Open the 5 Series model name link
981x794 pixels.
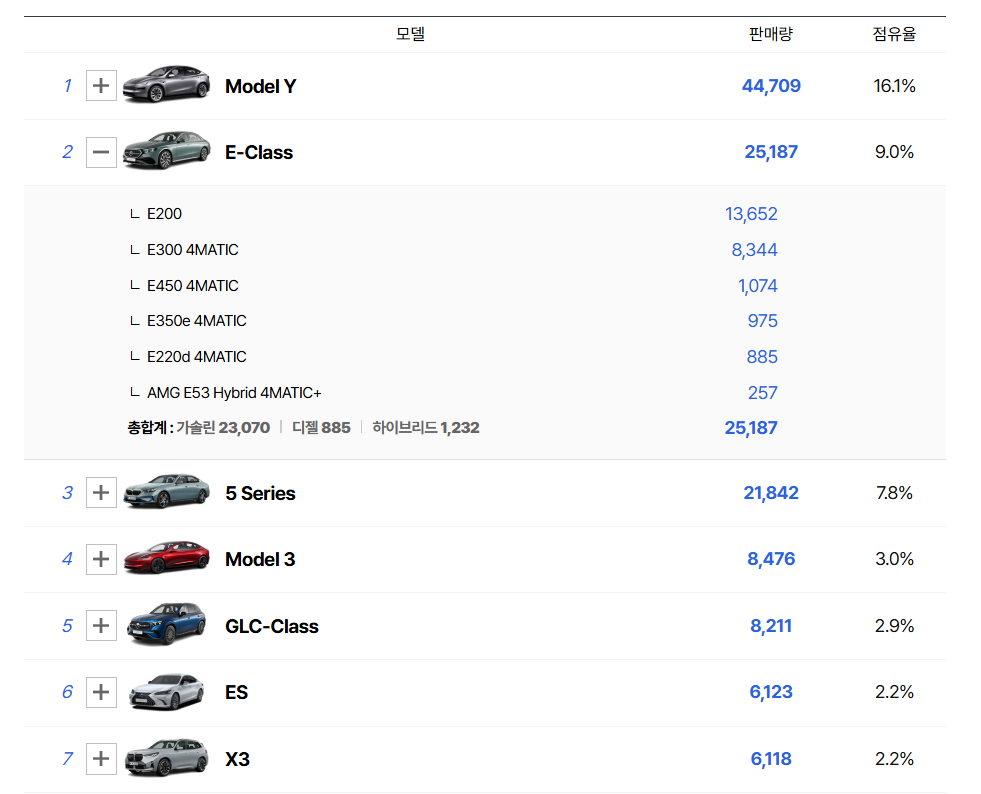click(x=260, y=493)
